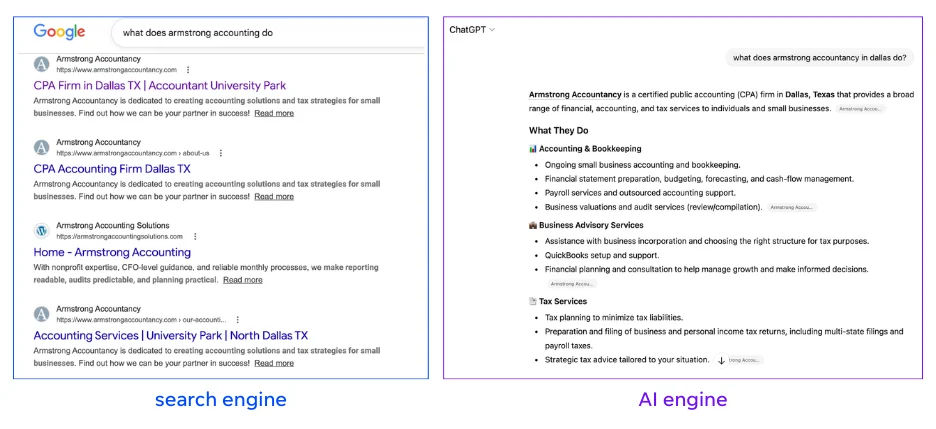The image size is (936, 429).
Task: Click the document emoji before Tax Services
Action: pos(533,301)
